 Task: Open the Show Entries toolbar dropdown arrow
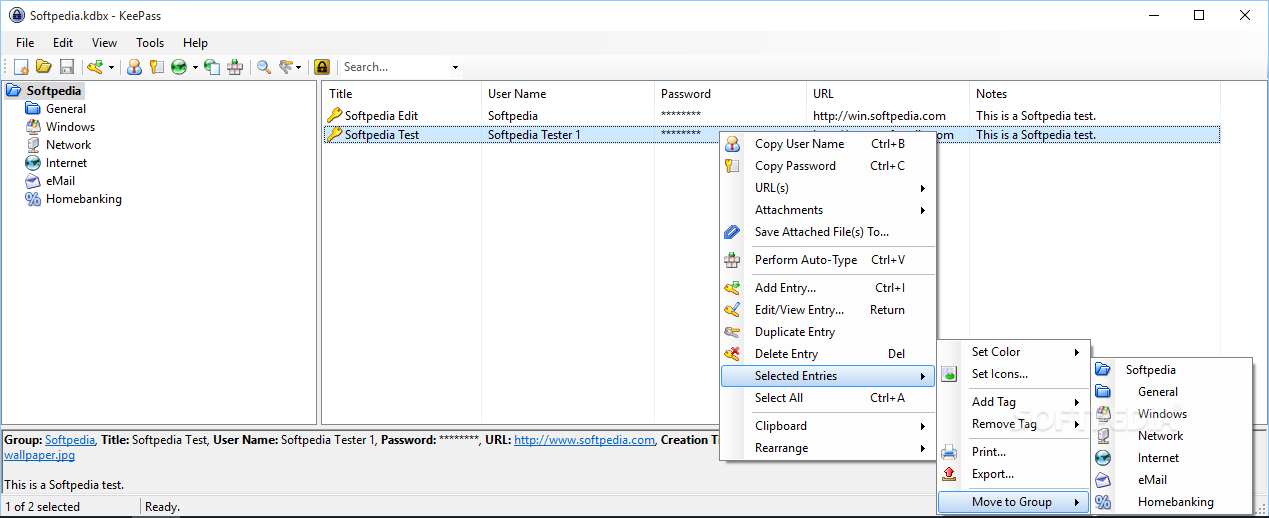point(299,67)
